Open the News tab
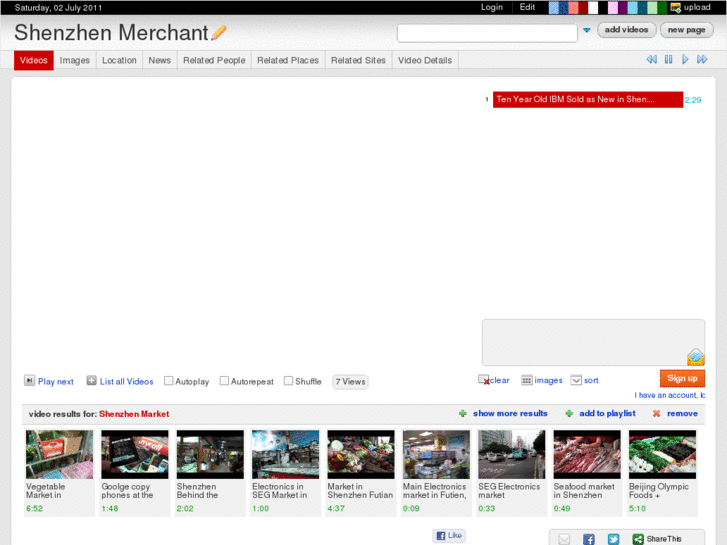This screenshot has width=727, height=545. pyautogui.click(x=159, y=60)
